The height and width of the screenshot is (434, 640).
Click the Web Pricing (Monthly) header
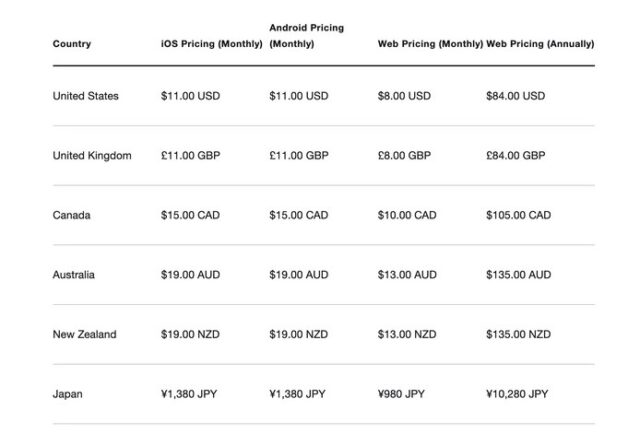(430, 44)
